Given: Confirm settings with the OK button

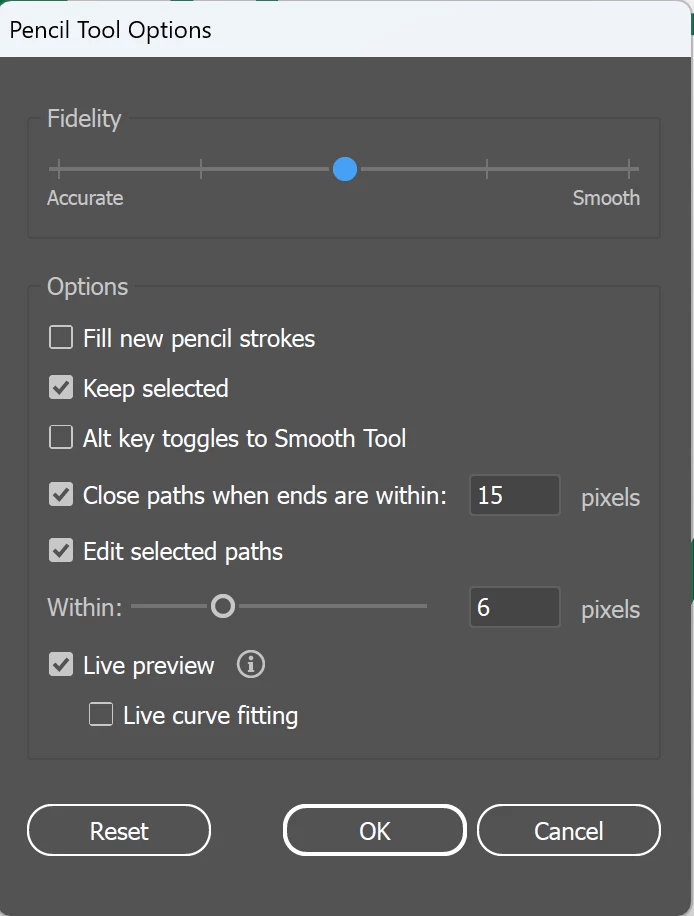Looking at the screenshot, I should tap(375, 831).
